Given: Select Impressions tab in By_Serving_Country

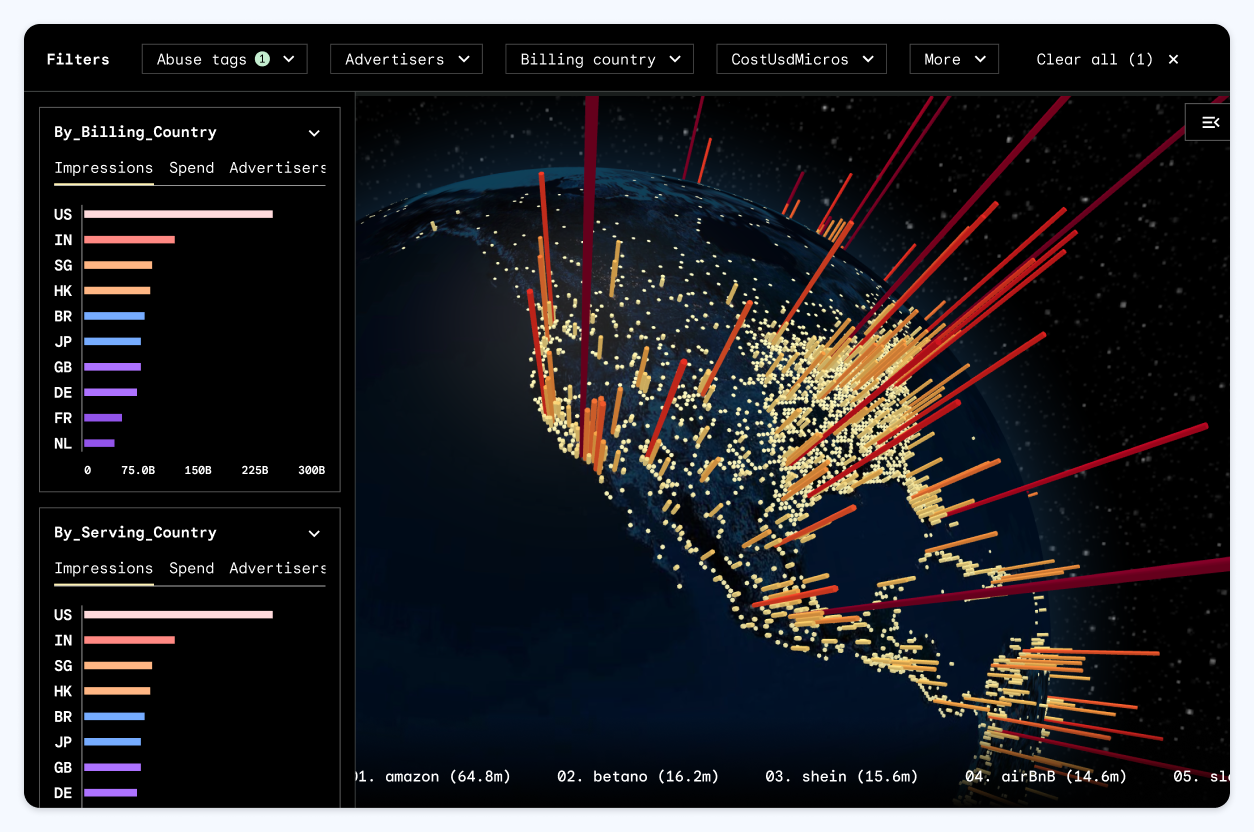Looking at the screenshot, I should tap(103, 568).
